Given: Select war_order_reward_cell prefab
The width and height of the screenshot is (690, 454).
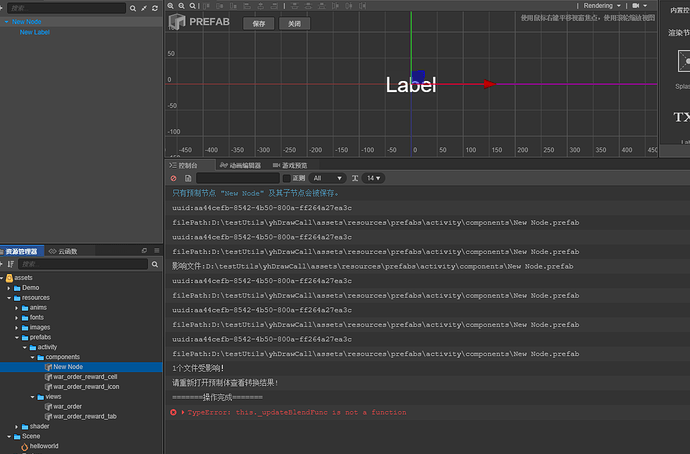Looking at the screenshot, I should 85,377.
